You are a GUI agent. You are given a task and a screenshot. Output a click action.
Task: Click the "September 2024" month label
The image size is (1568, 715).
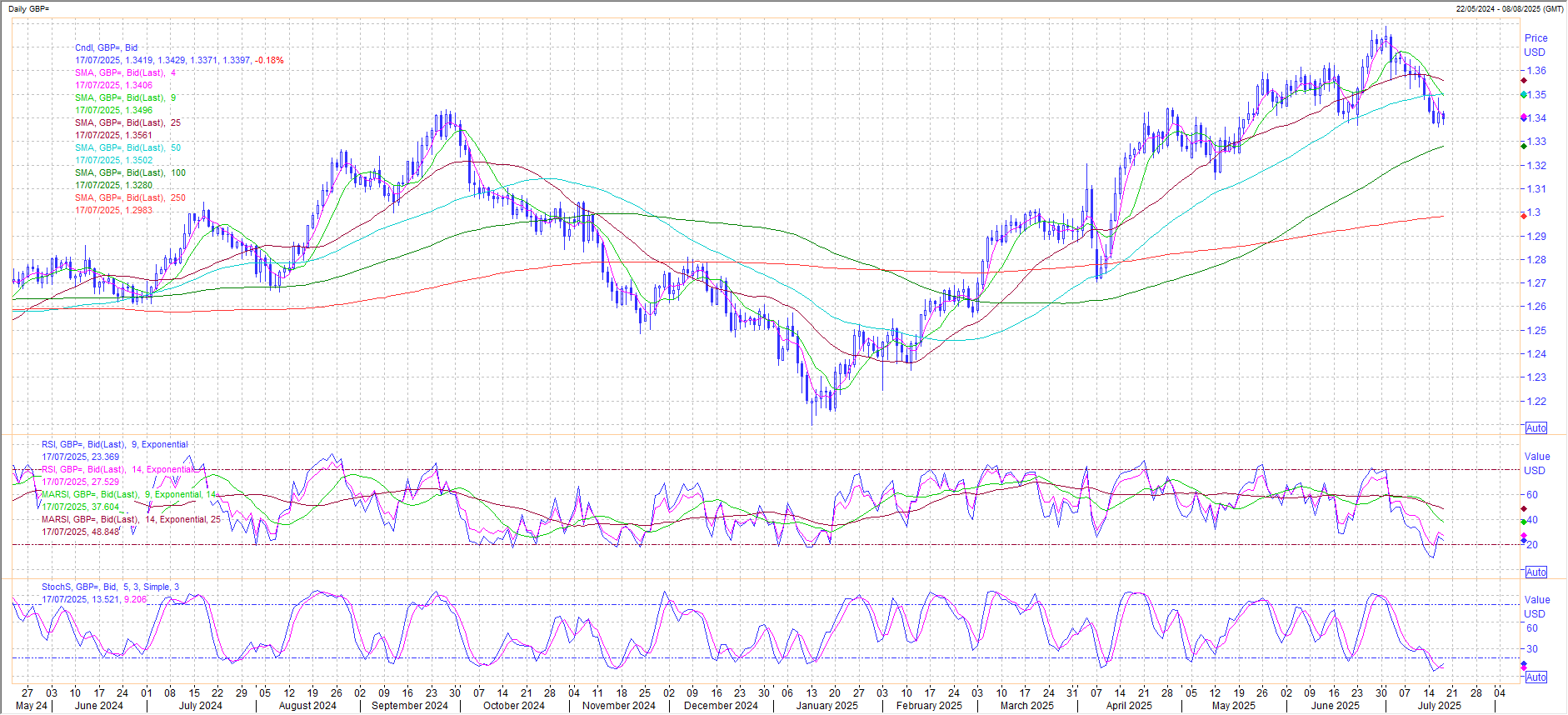click(409, 705)
